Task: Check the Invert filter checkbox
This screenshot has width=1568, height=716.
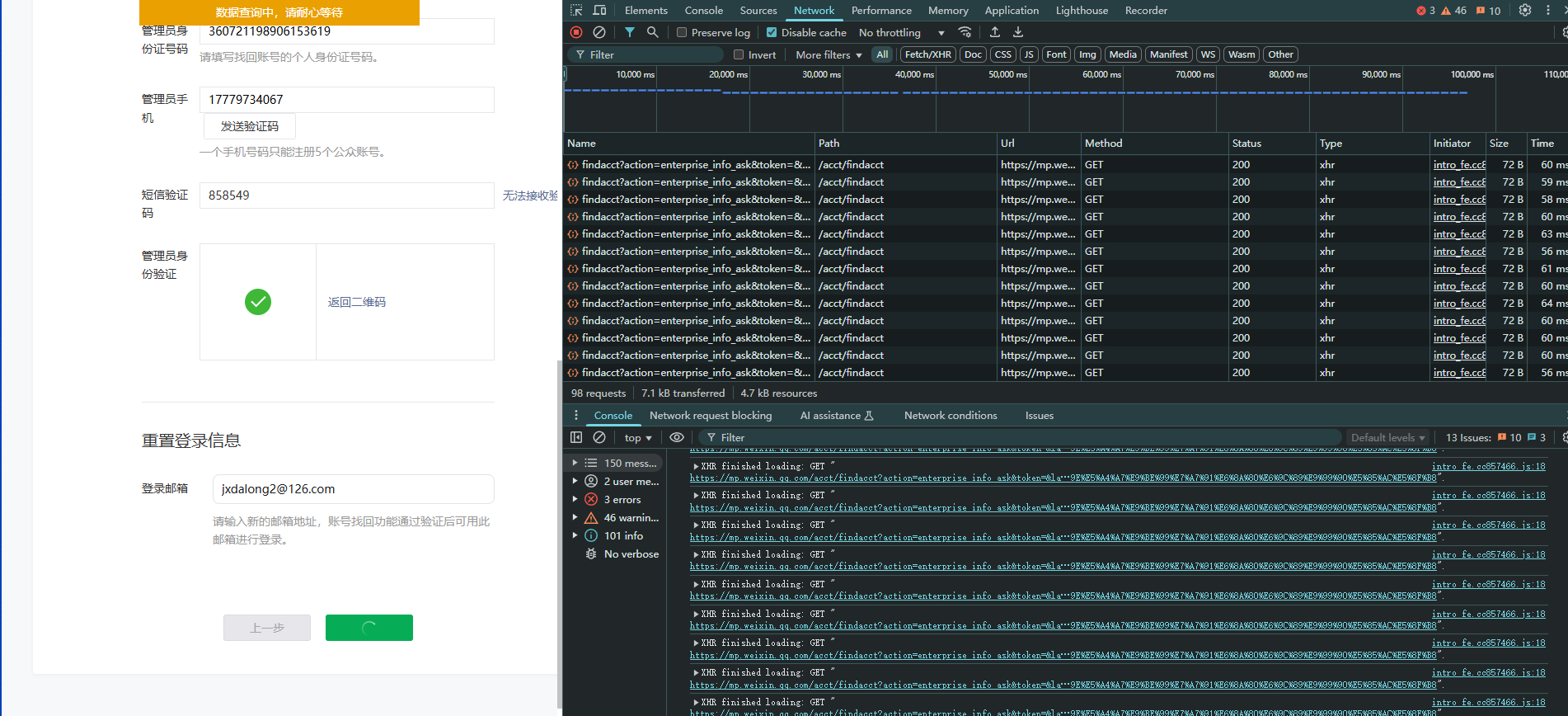Action: pos(739,55)
